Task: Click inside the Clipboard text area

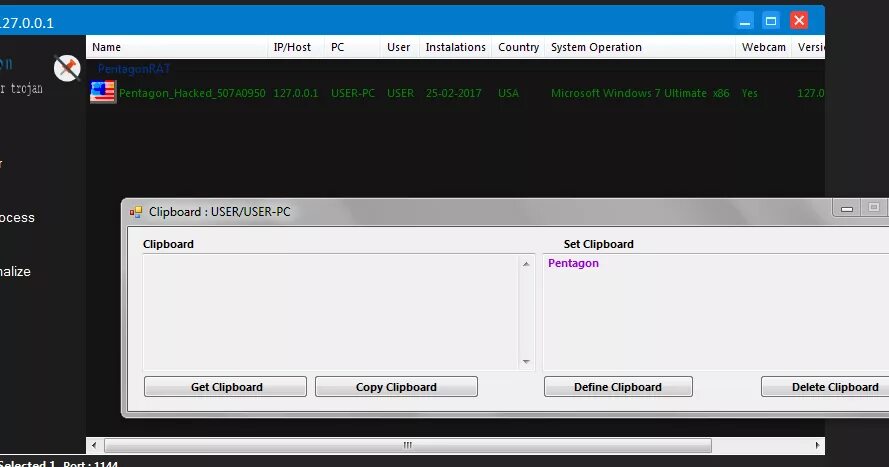Action: pyautogui.click(x=331, y=312)
